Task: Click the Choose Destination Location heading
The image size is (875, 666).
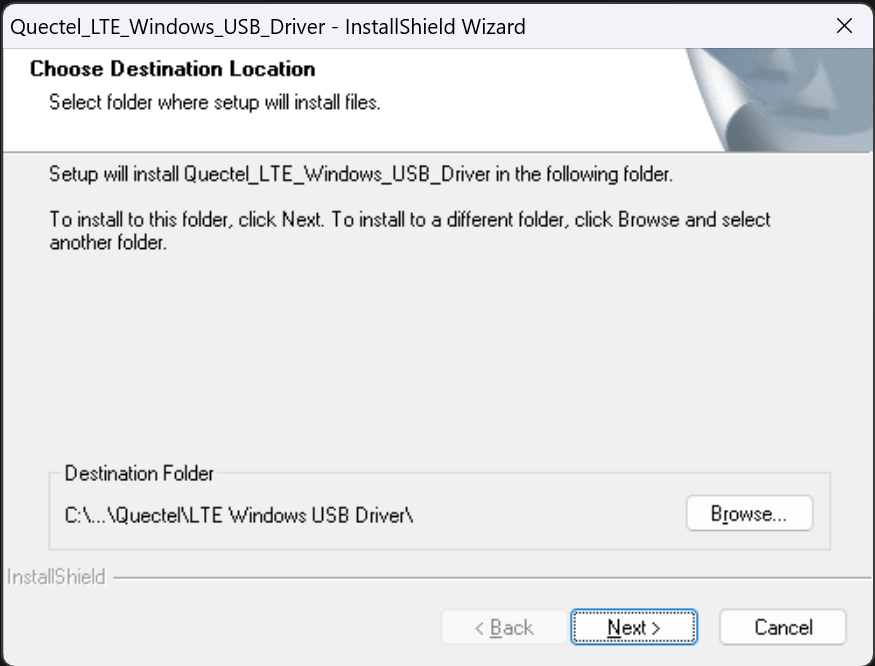Action: [172, 69]
